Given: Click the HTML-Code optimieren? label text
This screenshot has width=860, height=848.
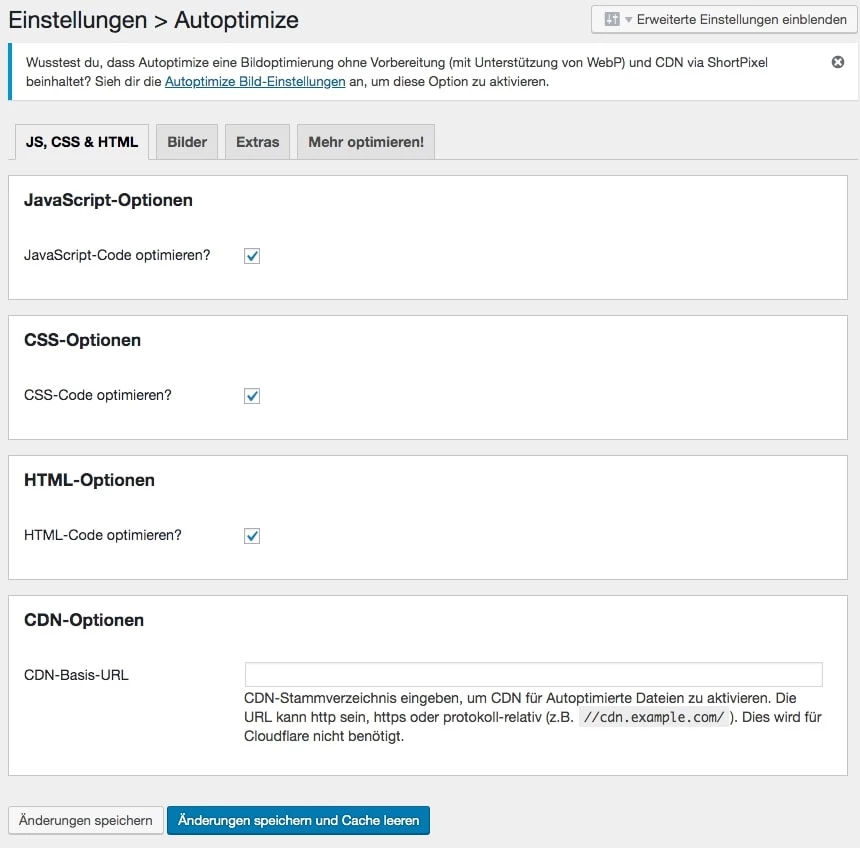Looking at the screenshot, I should tap(103, 535).
